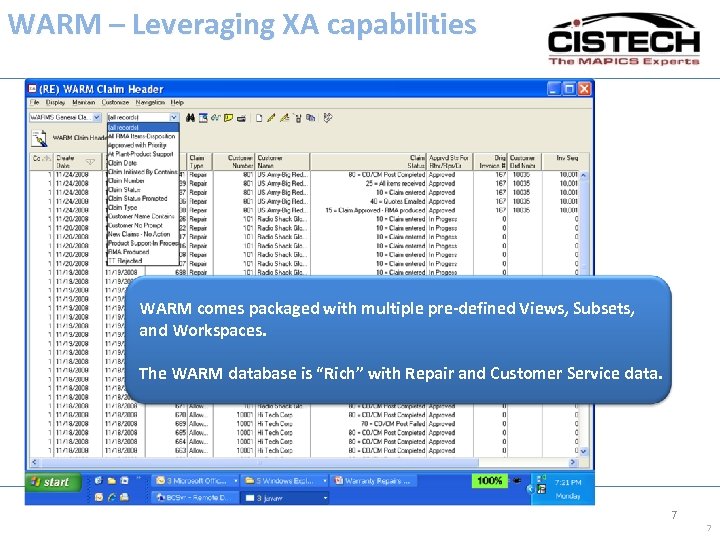This screenshot has height=540, width=720.
Task: Open '3 Microsoft Offic...' taskbar group
Action: (196, 481)
